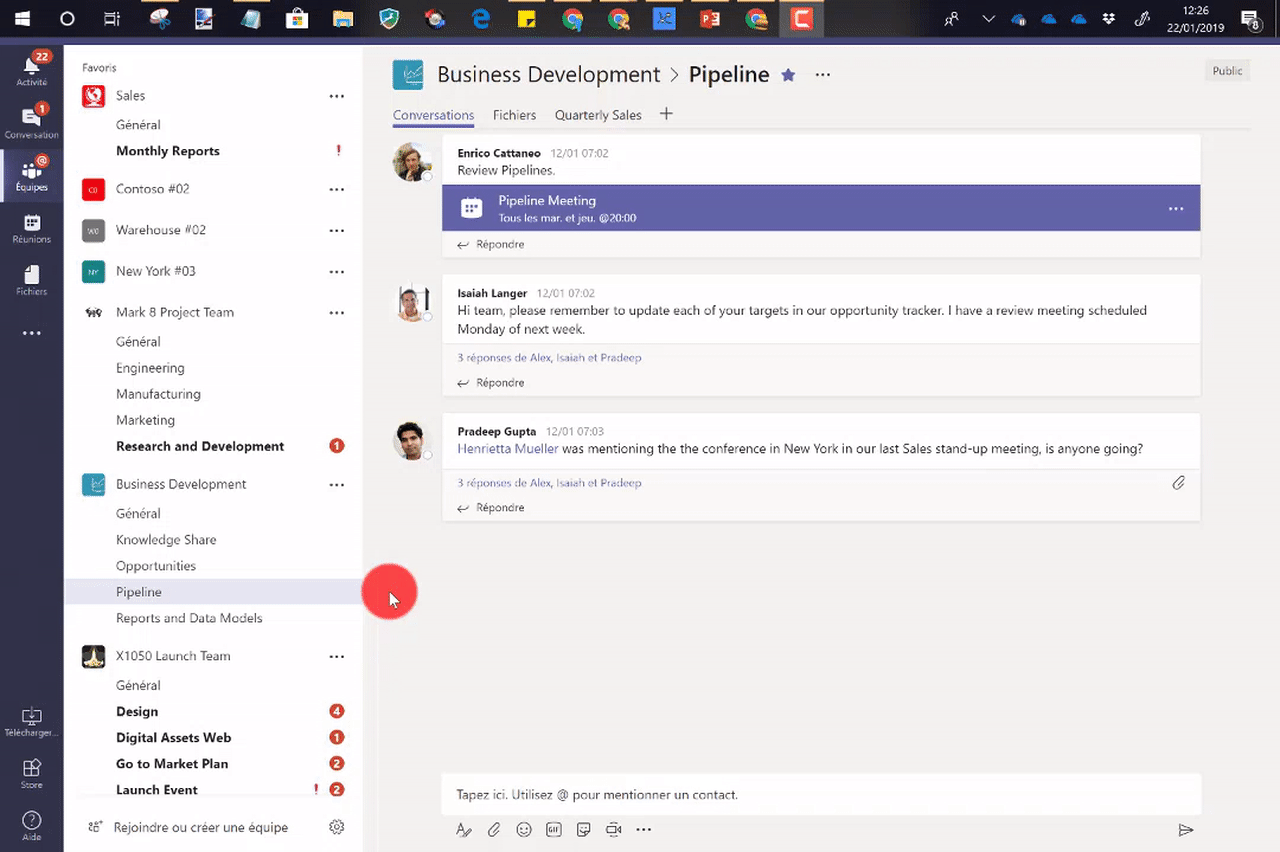This screenshot has width=1280, height=852.
Task: Attach a file with paperclip icon
Action: 494,829
